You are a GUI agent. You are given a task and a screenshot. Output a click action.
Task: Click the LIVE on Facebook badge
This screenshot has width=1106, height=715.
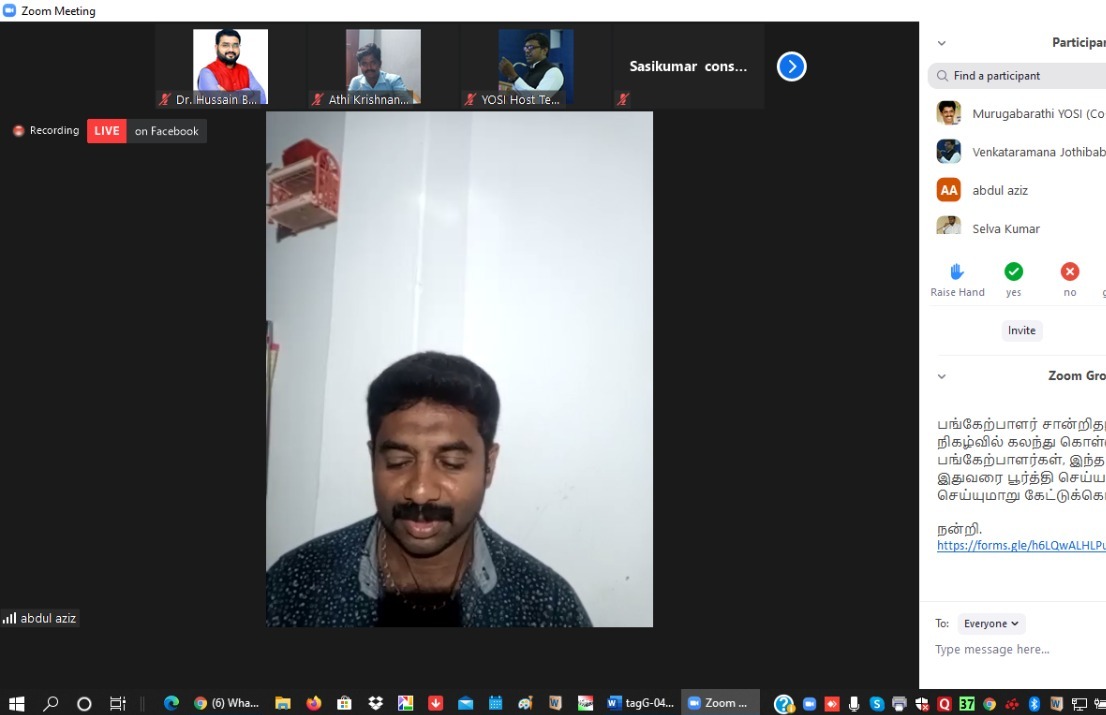click(147, 131)
